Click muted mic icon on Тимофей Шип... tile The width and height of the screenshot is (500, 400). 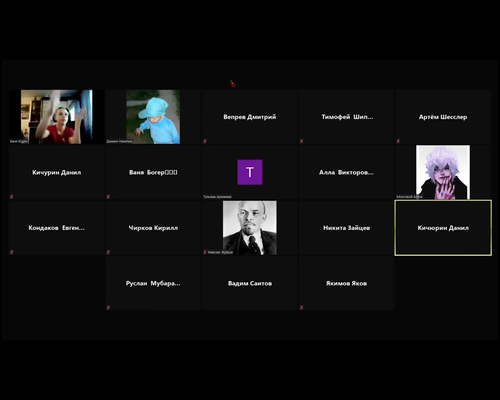point(301,141)
